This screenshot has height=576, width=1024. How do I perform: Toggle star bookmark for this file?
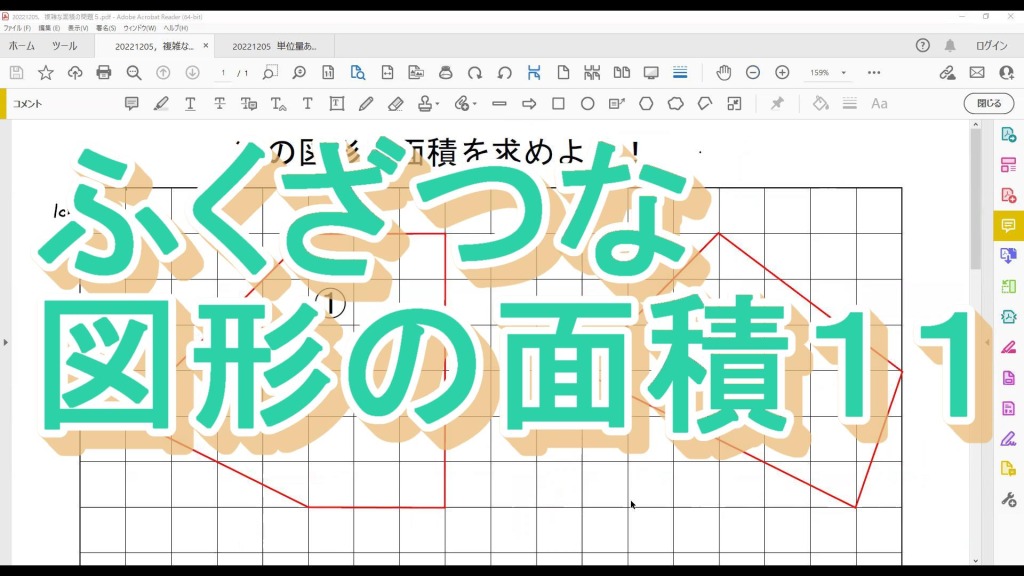[x=46, y=73]
